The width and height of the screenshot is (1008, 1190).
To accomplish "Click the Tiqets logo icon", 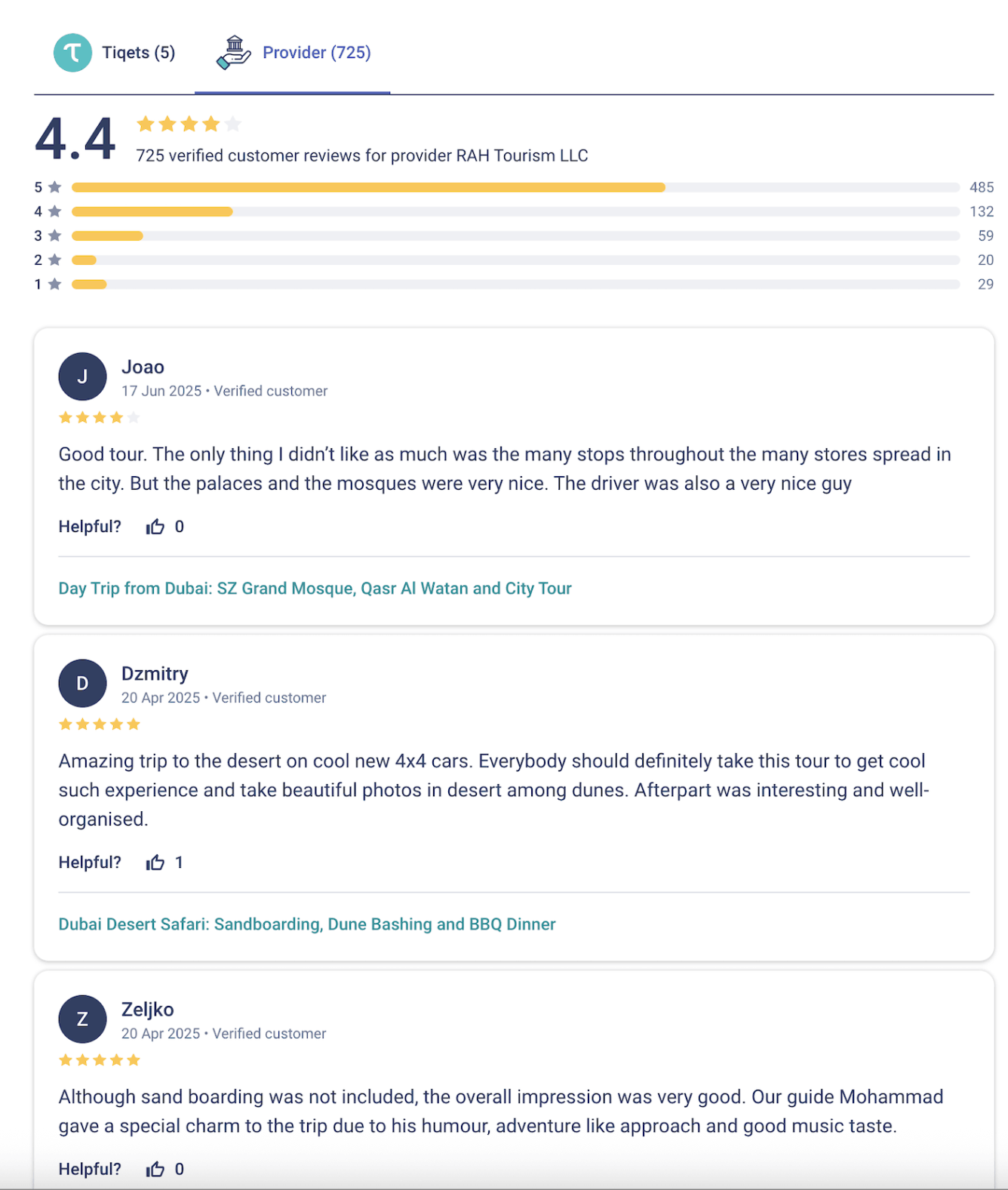I will tap(72, 53).
